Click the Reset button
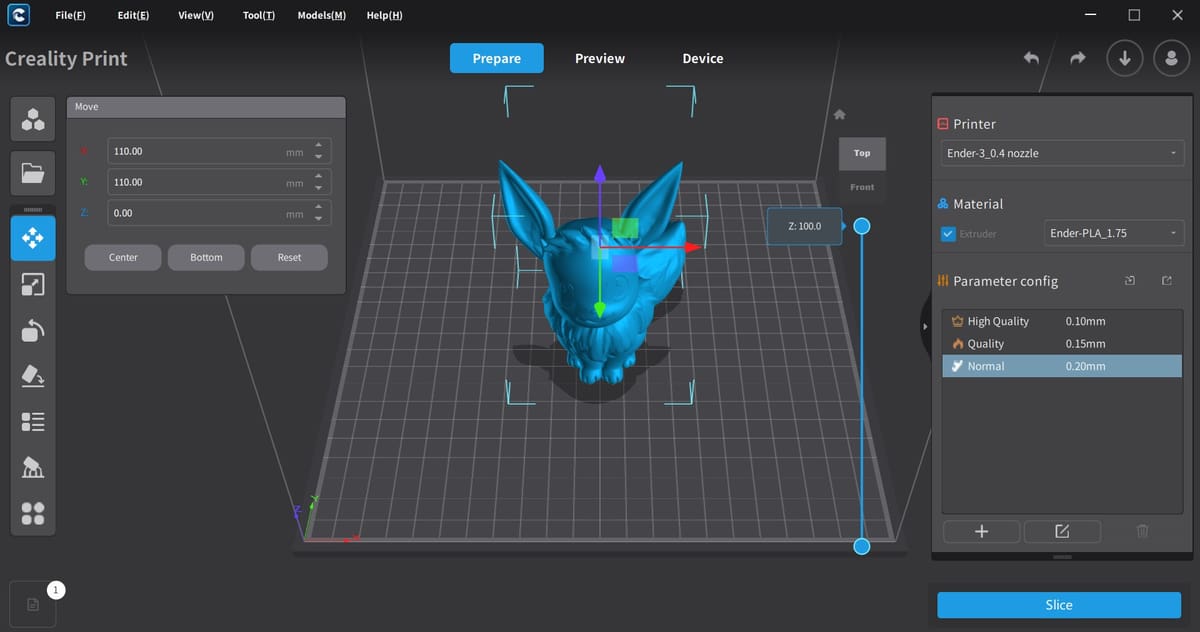 click(290, 257)
